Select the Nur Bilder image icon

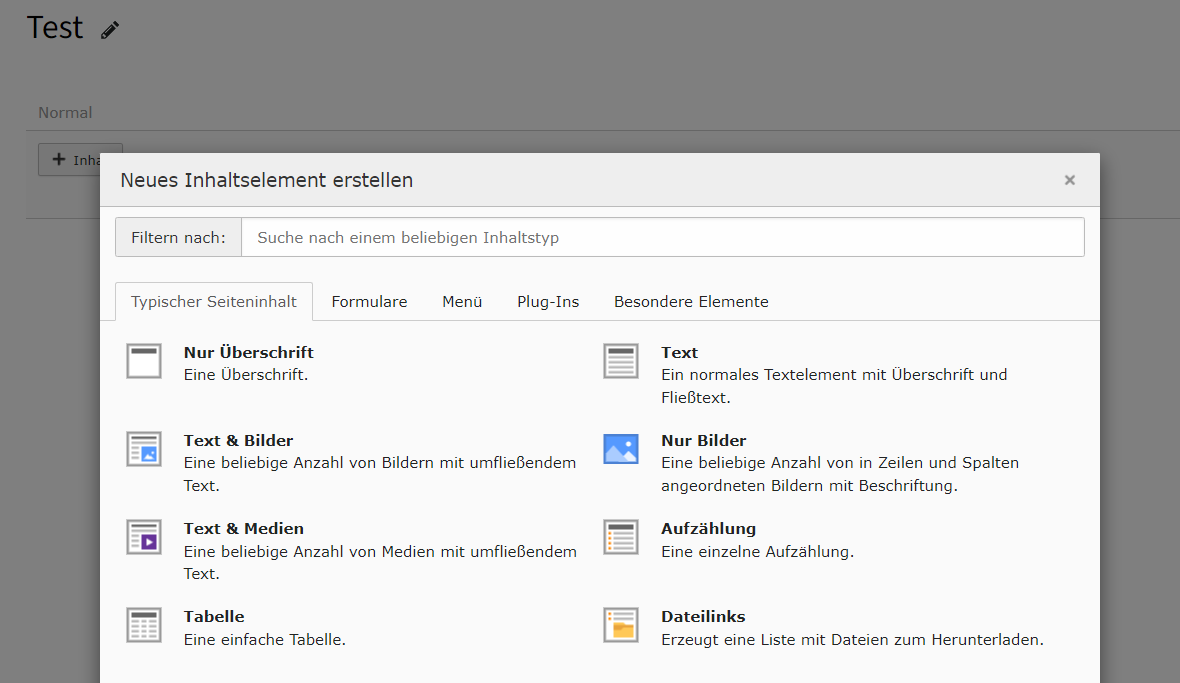coord(621,449)
